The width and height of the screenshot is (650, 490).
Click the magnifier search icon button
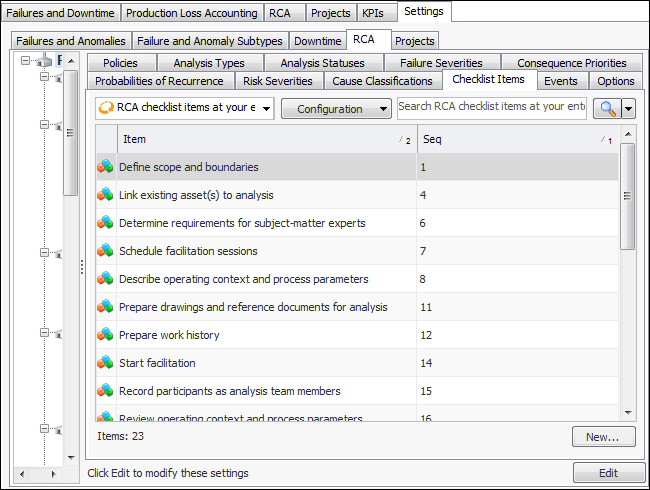click(x=606, y=108)
